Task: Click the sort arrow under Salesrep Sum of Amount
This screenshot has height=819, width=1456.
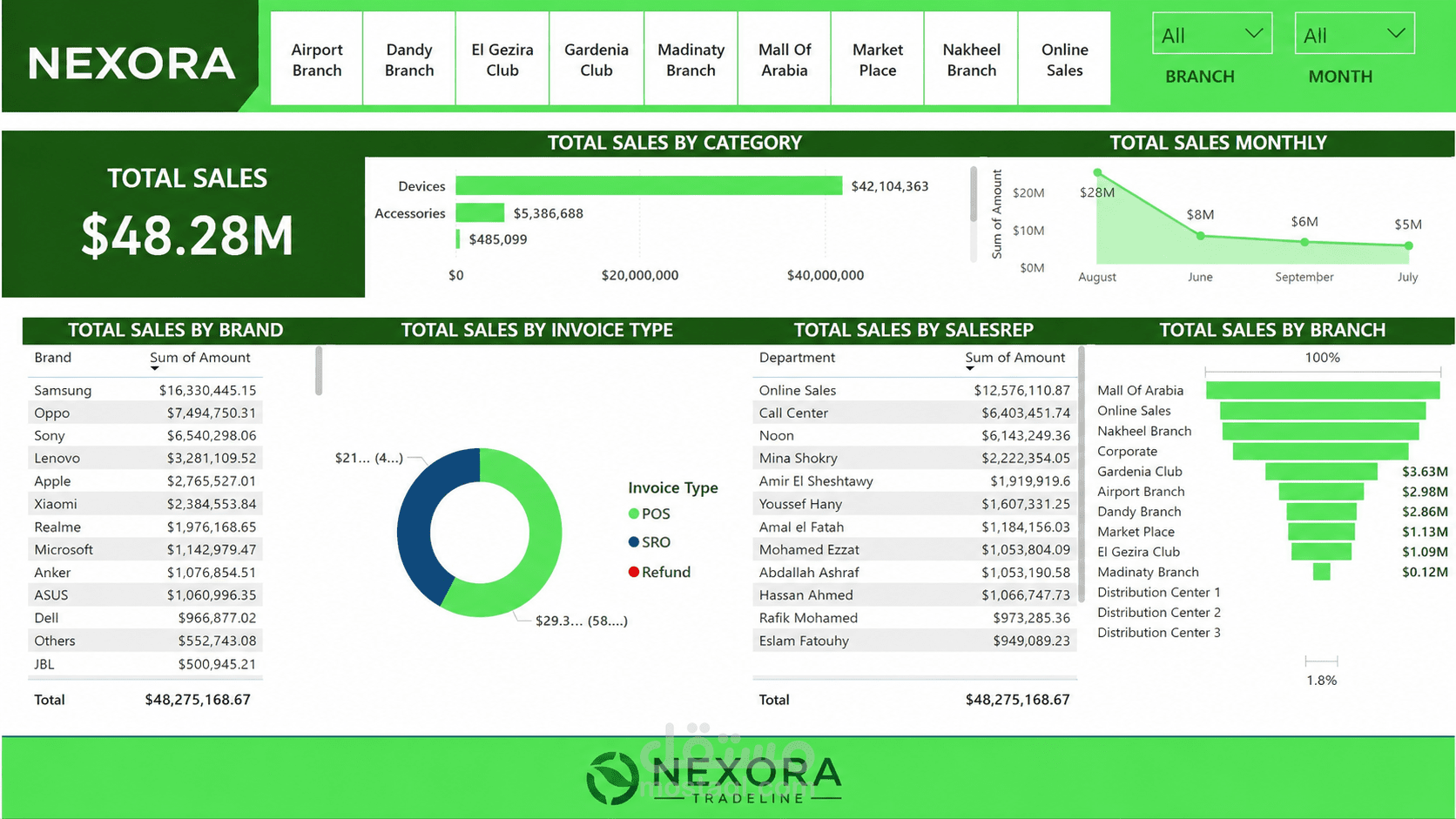Action: [x=970, y=368]
